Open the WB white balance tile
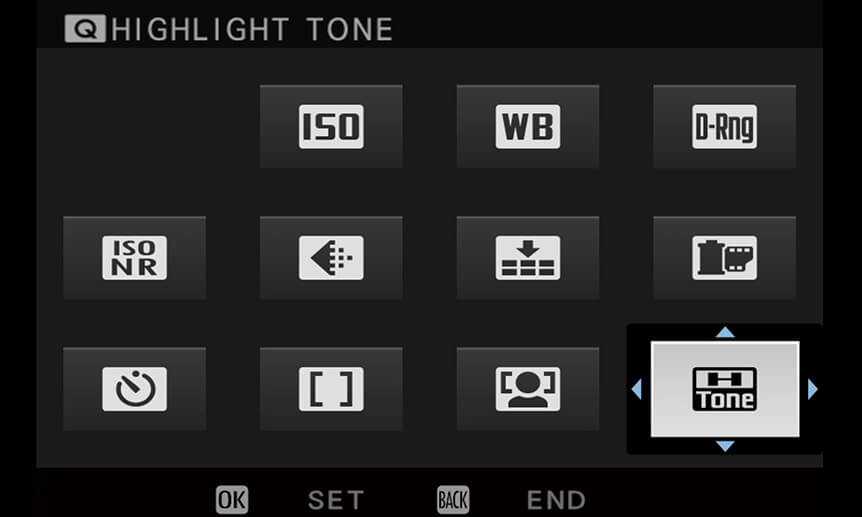 click(x=528, y=126)
